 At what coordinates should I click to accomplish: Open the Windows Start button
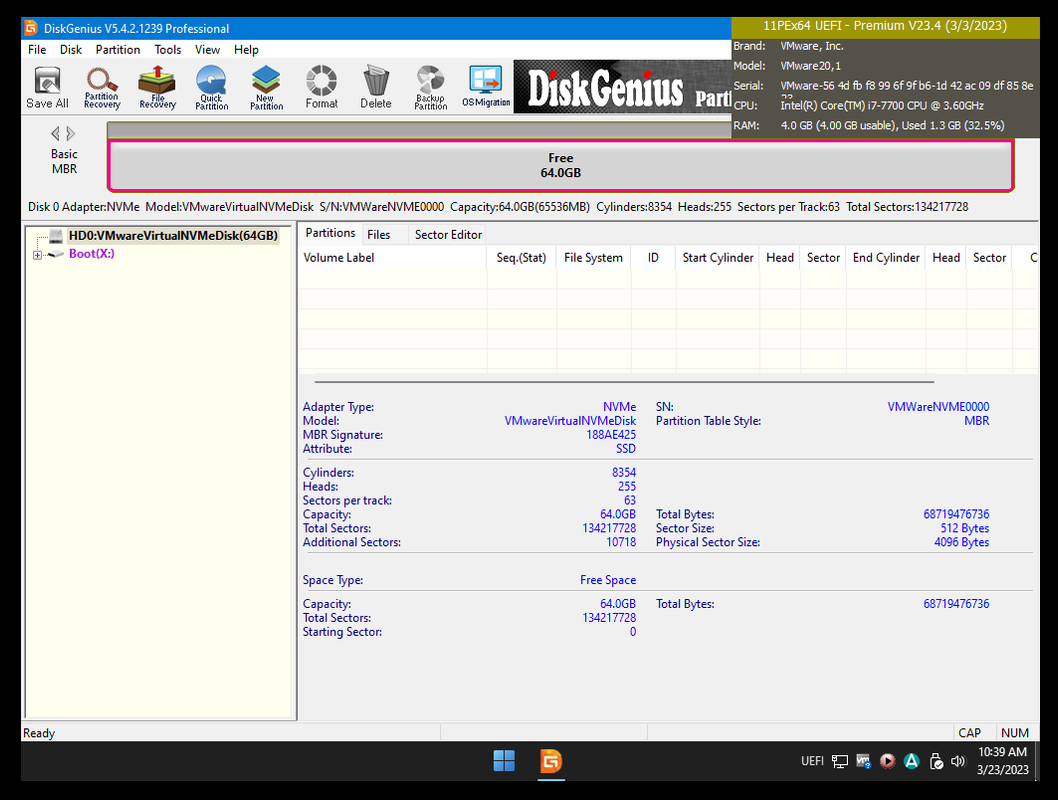point(504,761)
